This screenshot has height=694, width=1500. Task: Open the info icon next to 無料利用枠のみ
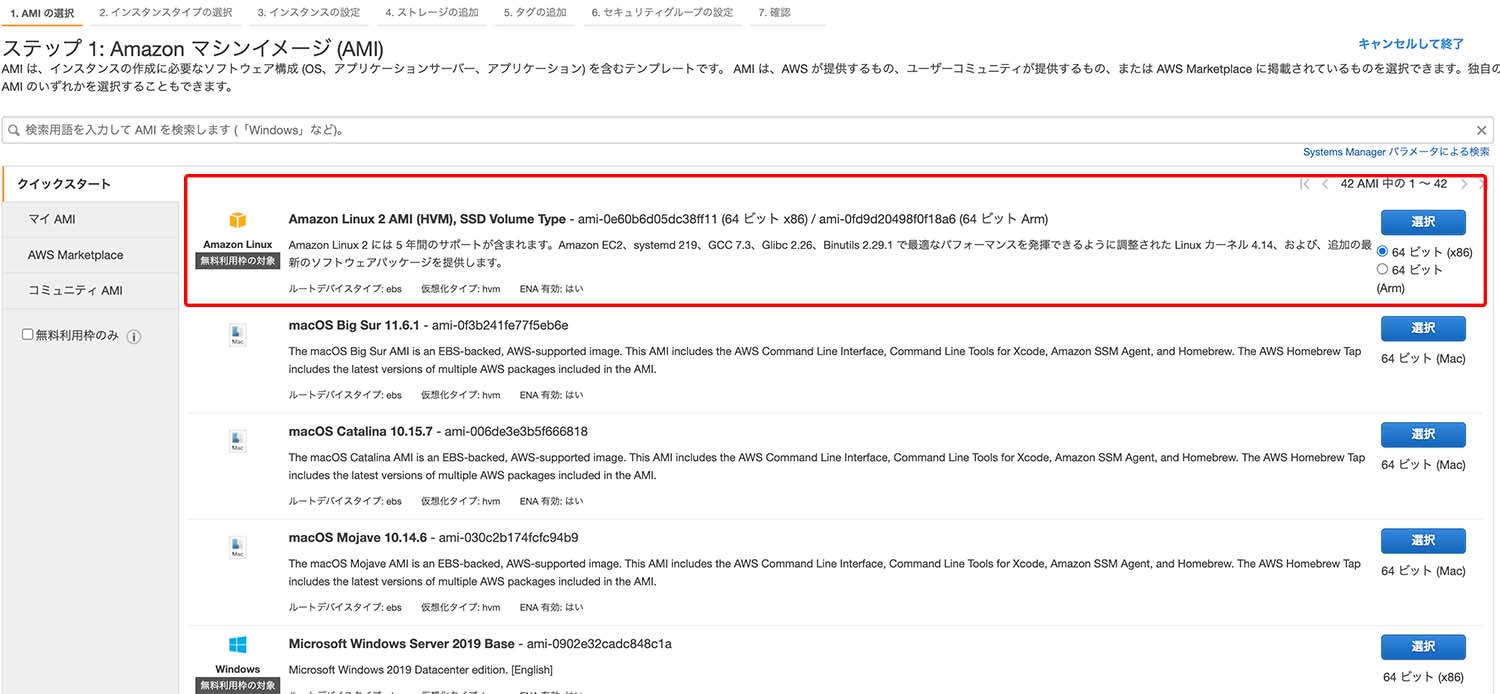(x=134, y=336)
